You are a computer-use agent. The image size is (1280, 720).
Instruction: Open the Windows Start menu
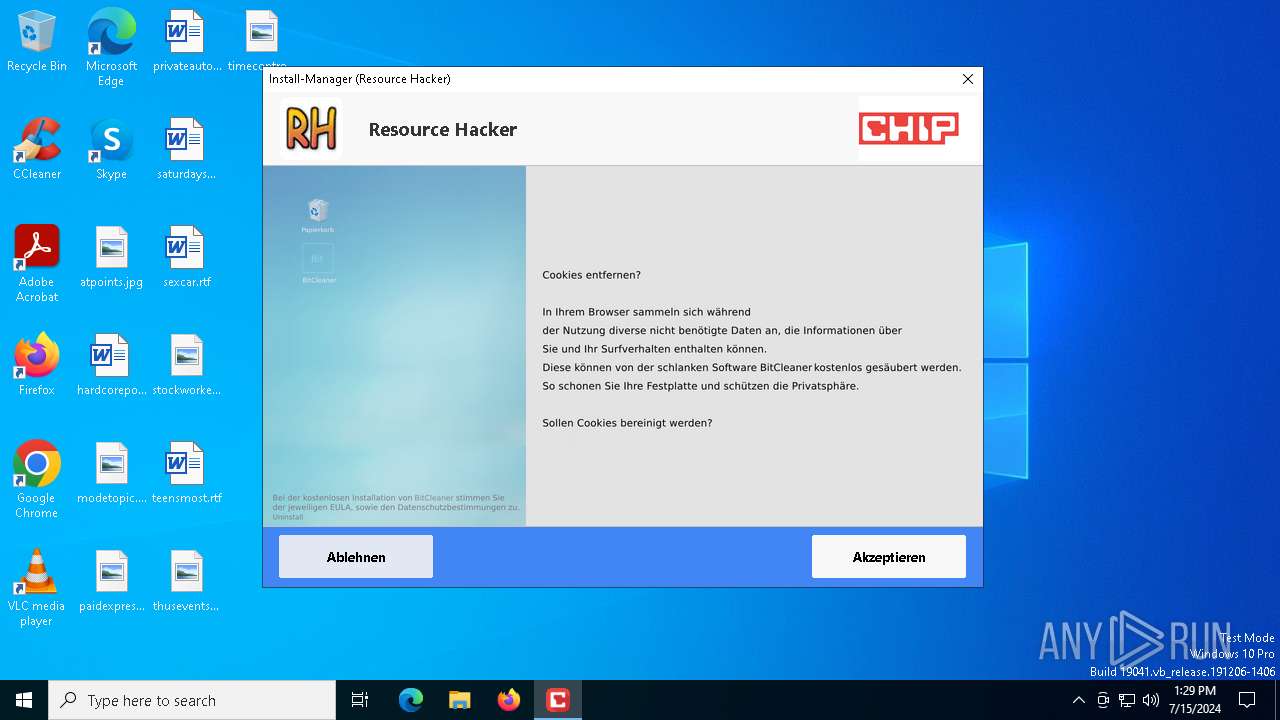(24, 700)
